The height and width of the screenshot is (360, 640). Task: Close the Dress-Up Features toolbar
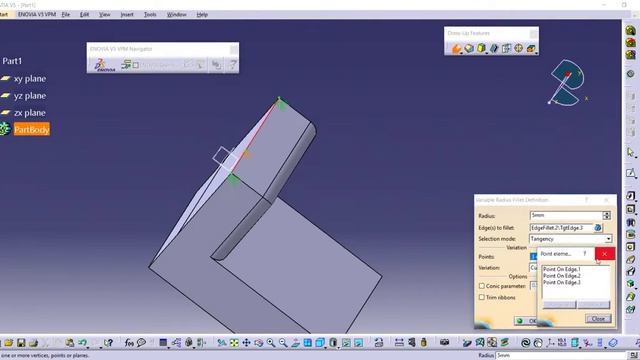[533, 33]
